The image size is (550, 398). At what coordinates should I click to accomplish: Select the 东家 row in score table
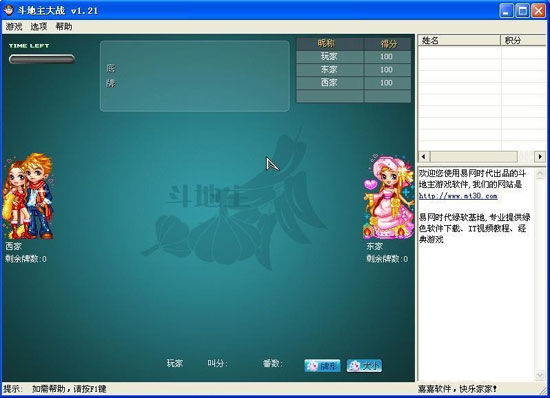353,70
